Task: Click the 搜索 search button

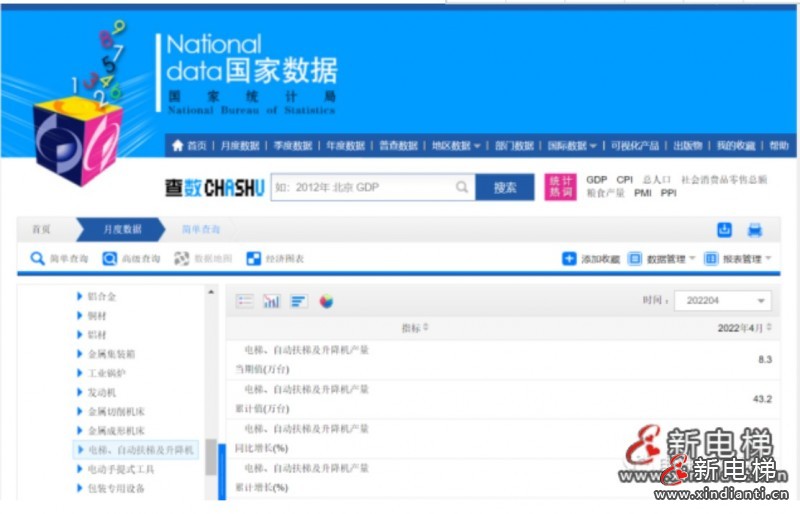Action: tap(505, 187)
